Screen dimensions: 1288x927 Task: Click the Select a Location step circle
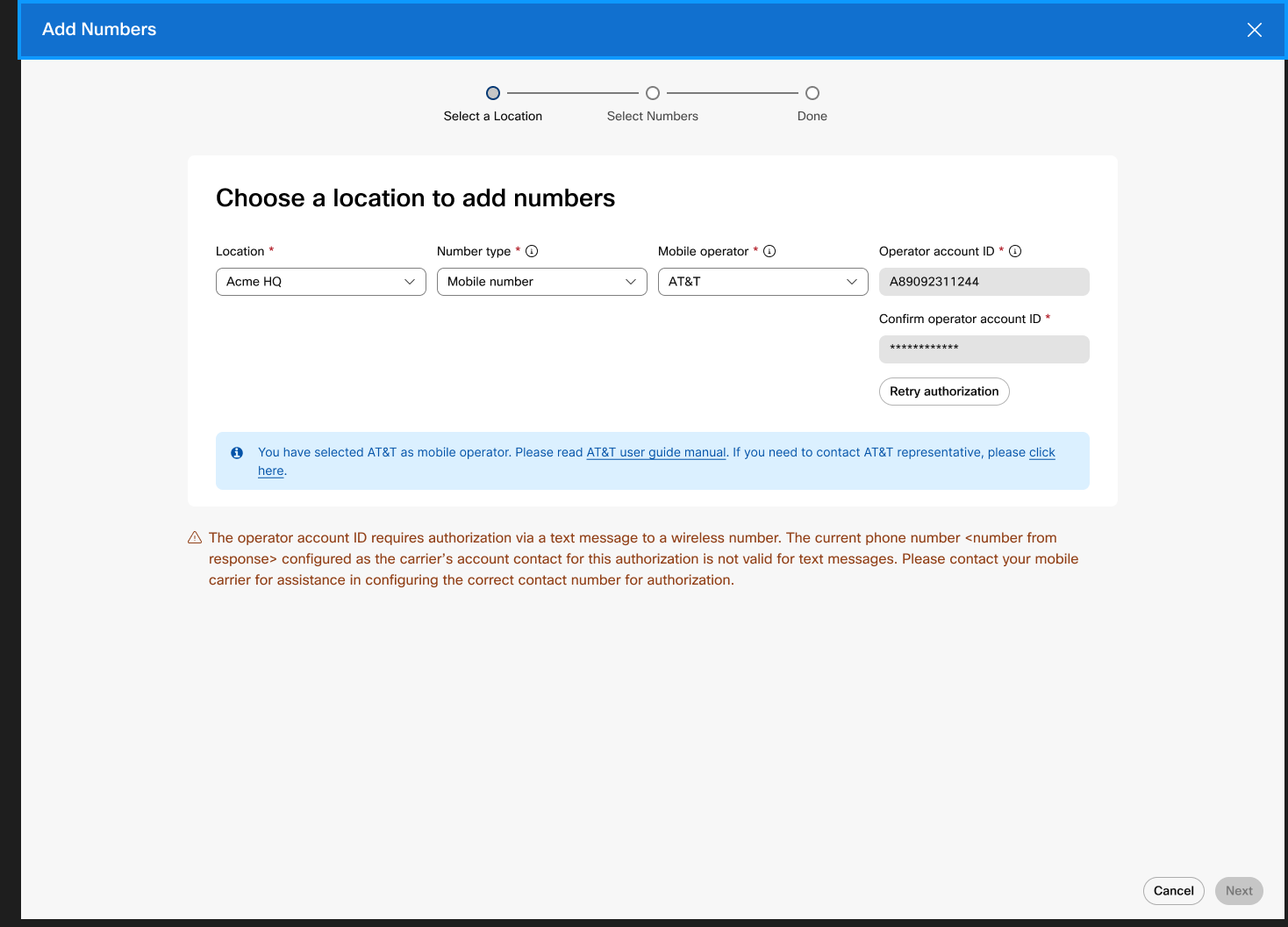pyautogui.click(x=492, y=92)
